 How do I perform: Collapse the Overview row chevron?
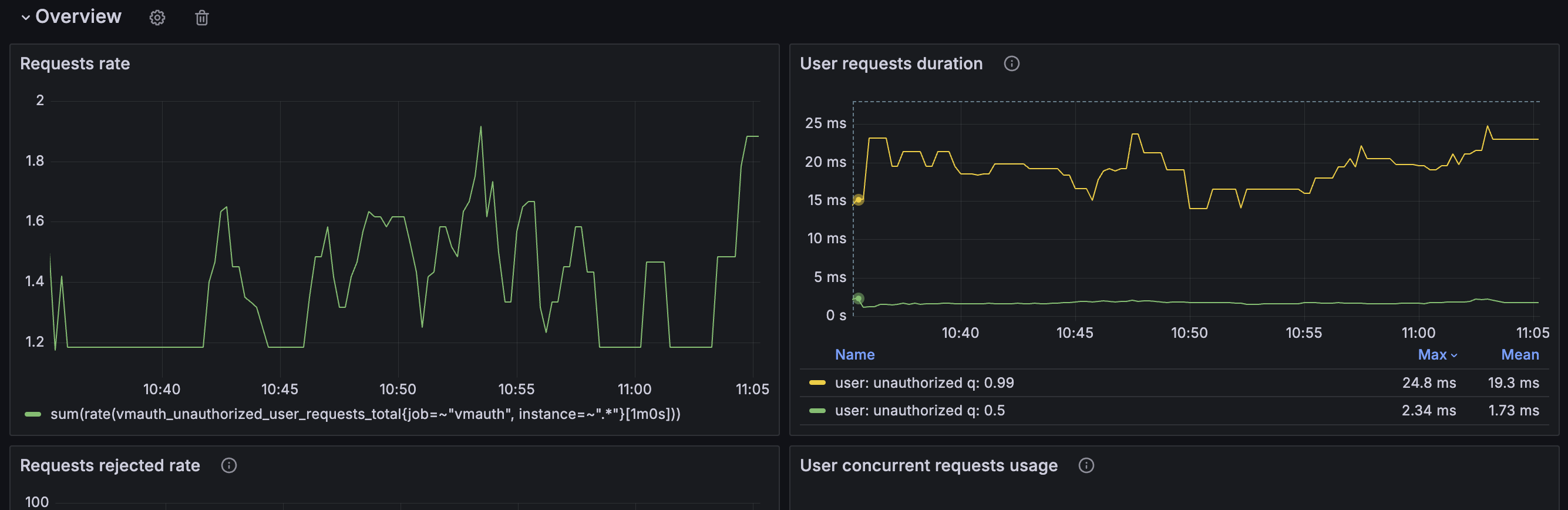click(x=26, y=18)
